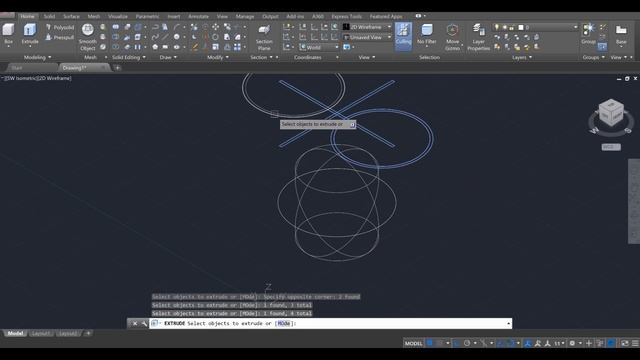Switch to the Parametric ribbon tab
This screenshot has width=640, height=360.
tap(147, 16)
